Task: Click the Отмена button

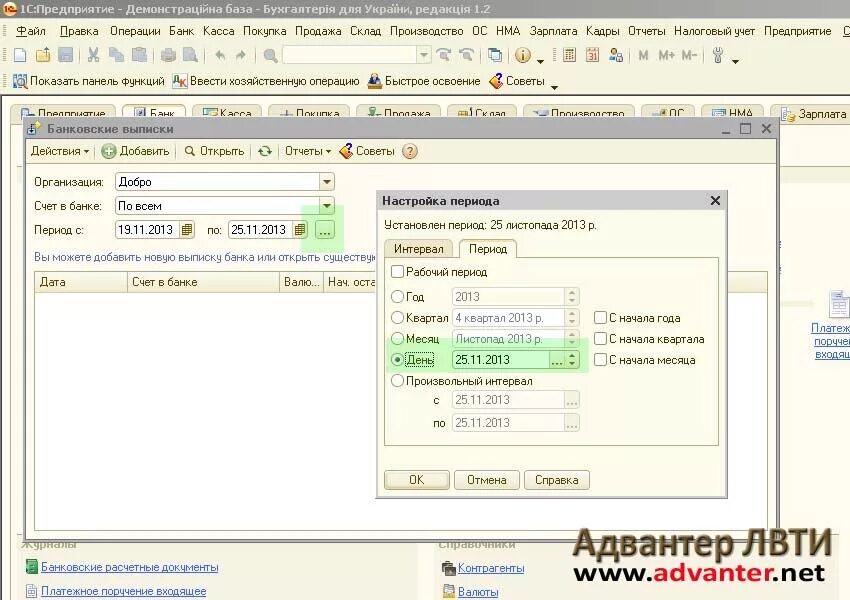Action: [x=486, y=480]
